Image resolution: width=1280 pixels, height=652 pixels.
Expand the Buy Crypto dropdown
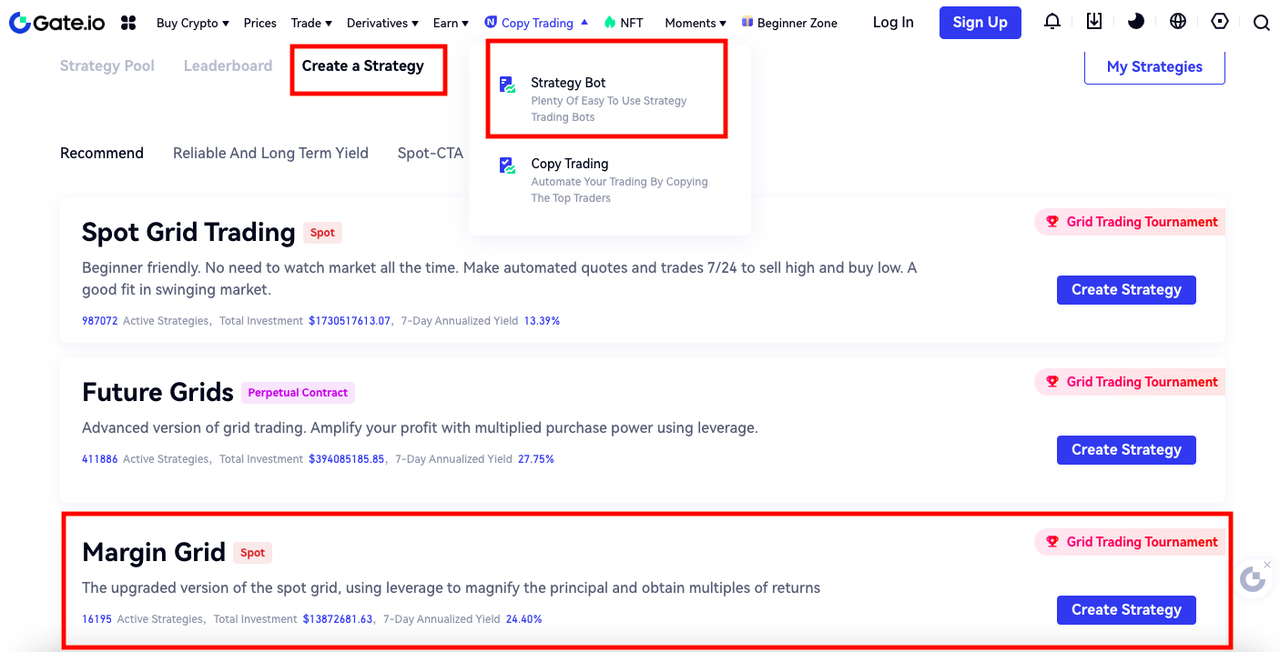coord(192,23)
